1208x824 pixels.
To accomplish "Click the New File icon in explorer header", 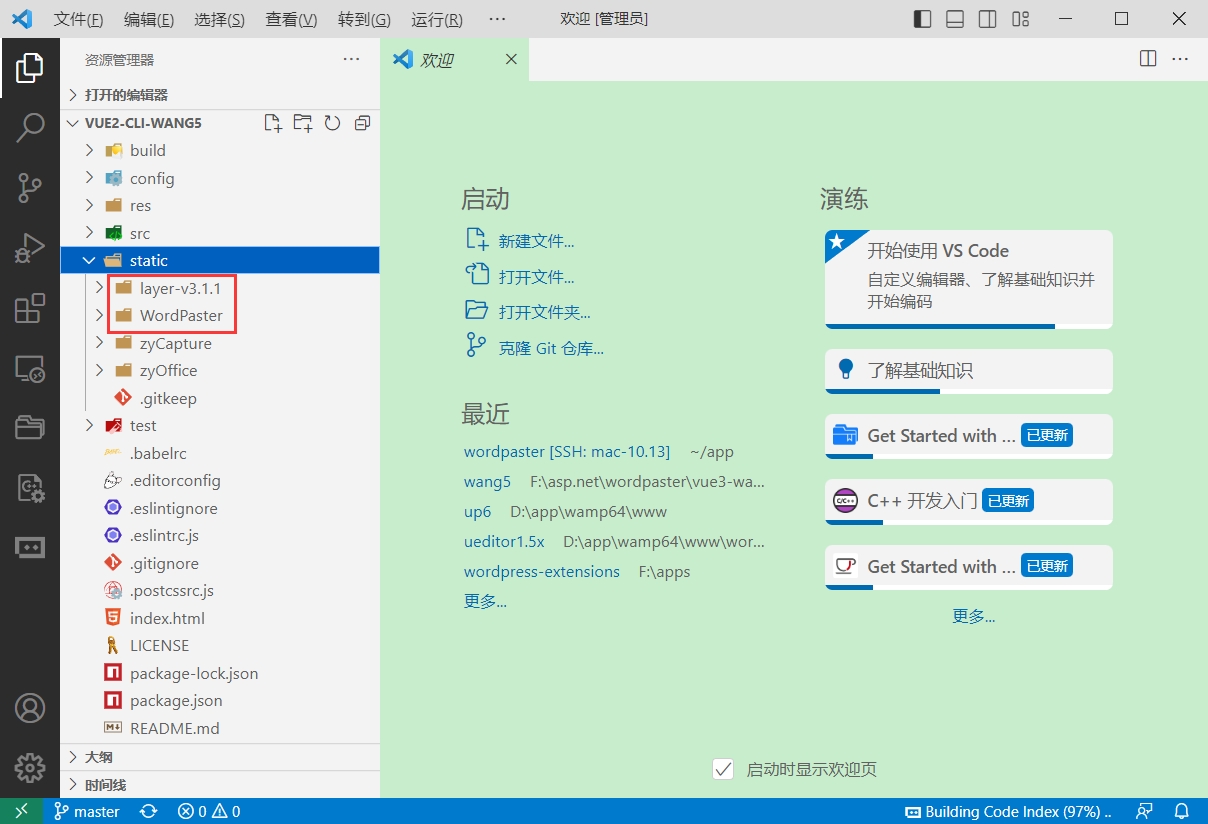I will [x=272, y=123].
